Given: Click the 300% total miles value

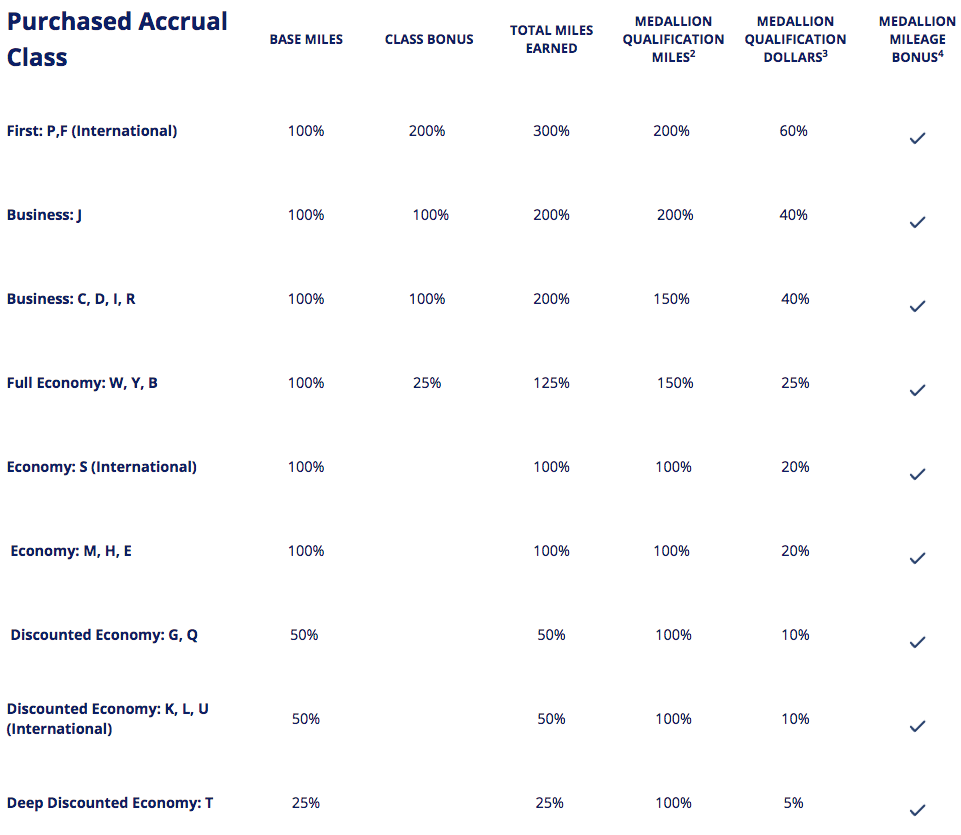Looking at the screenshot, I should click(x=551, y=131).
